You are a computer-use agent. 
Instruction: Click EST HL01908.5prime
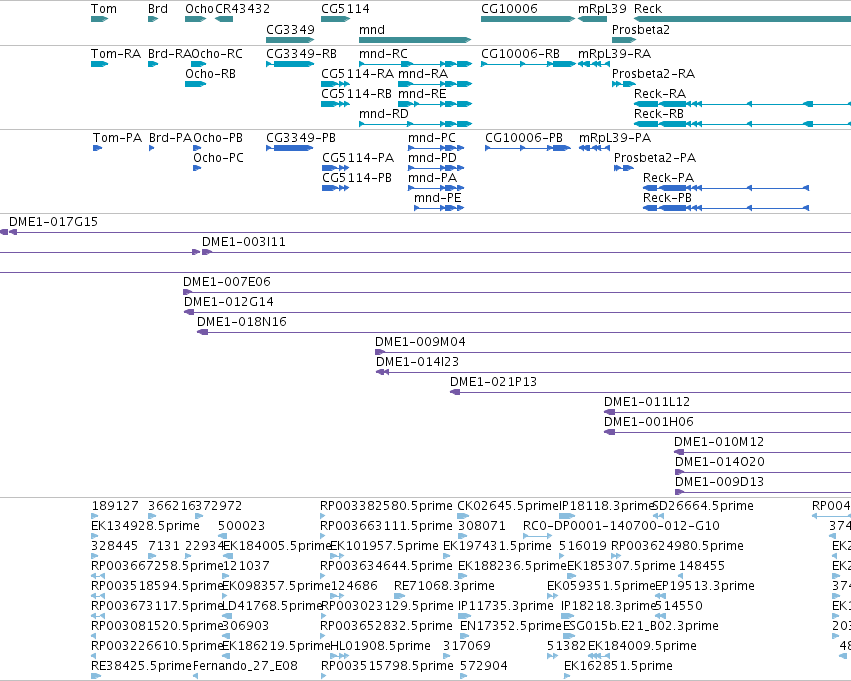coord(339,656)
